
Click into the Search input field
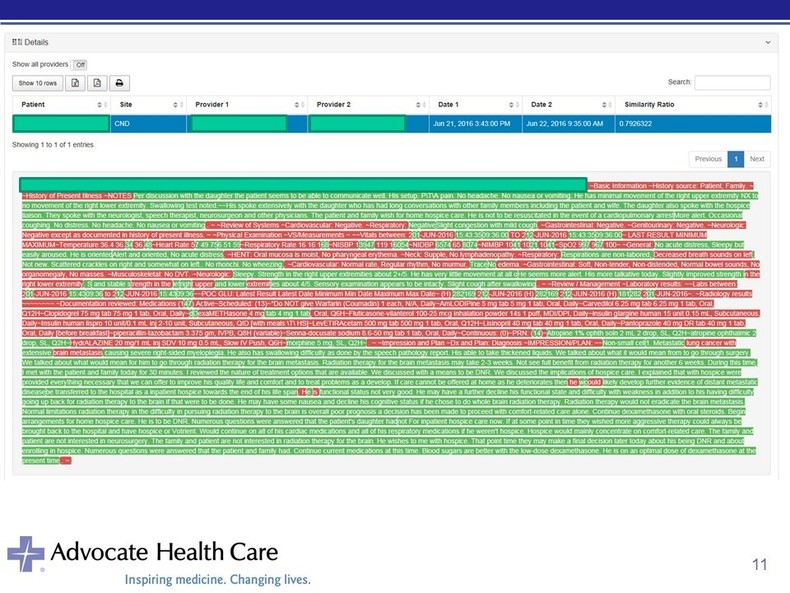[732, 83]
